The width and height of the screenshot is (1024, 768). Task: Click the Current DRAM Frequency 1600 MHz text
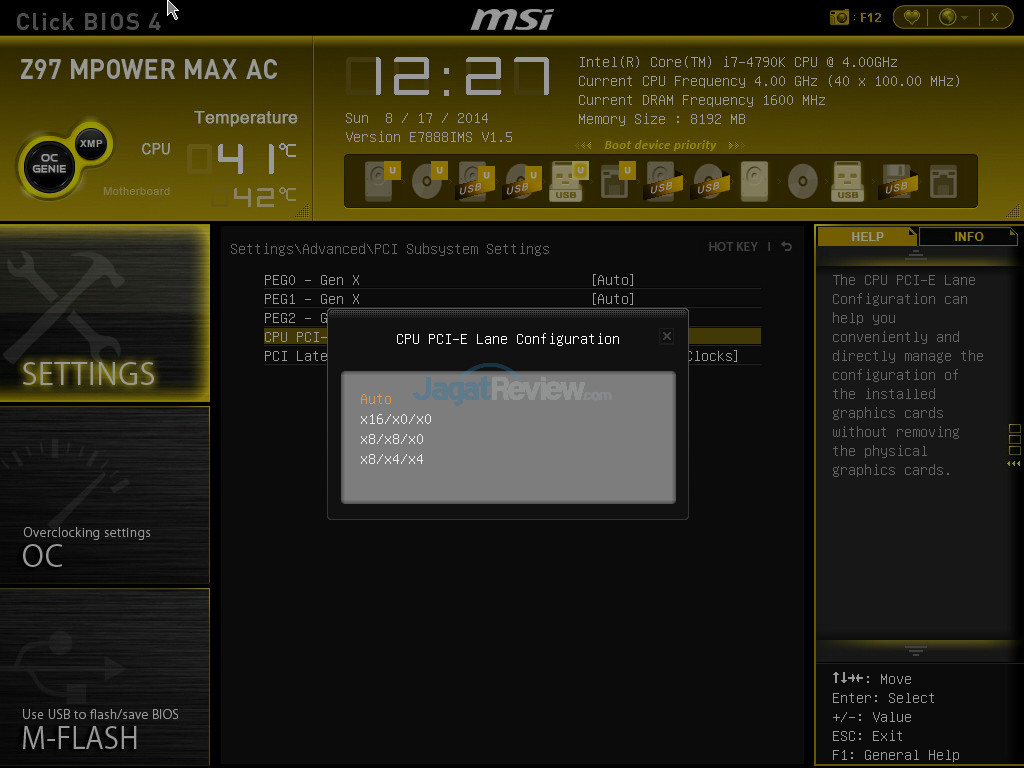click(x=701, y=101)
